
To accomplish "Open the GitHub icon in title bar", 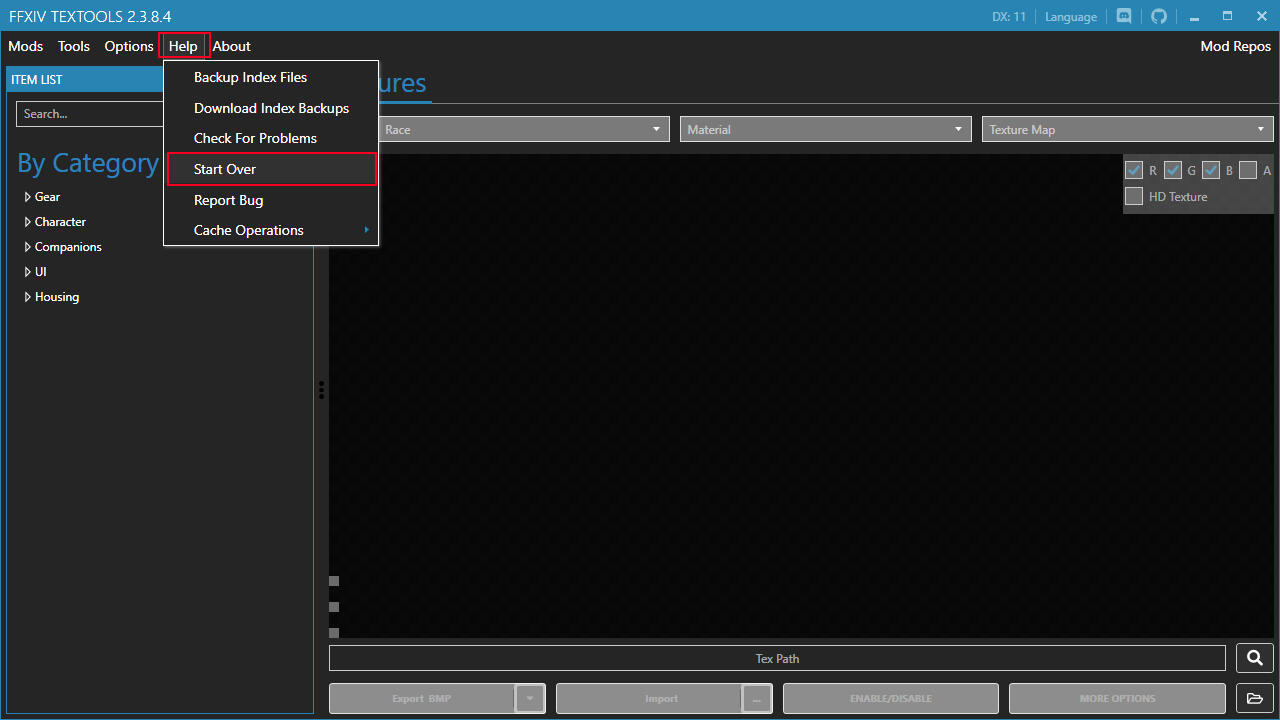I will tap(1159, 16).
